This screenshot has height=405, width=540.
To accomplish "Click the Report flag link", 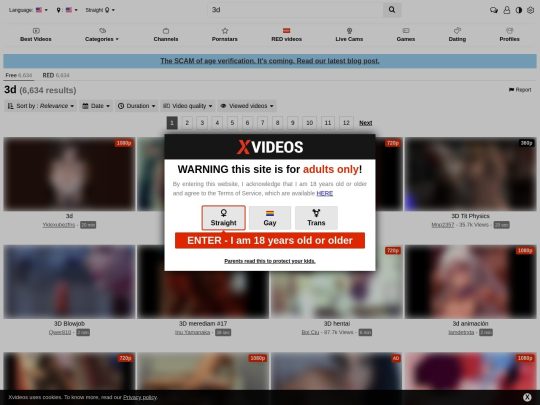I will 520,90.
